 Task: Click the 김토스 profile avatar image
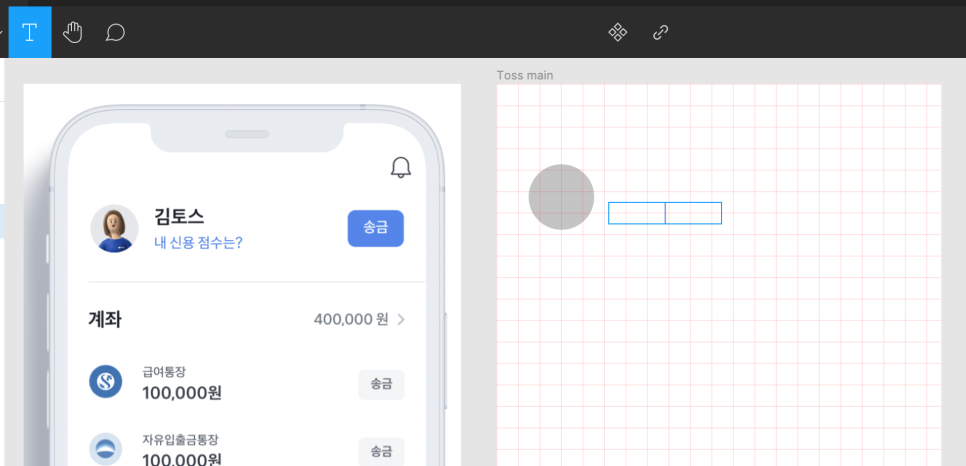point(115,229)
